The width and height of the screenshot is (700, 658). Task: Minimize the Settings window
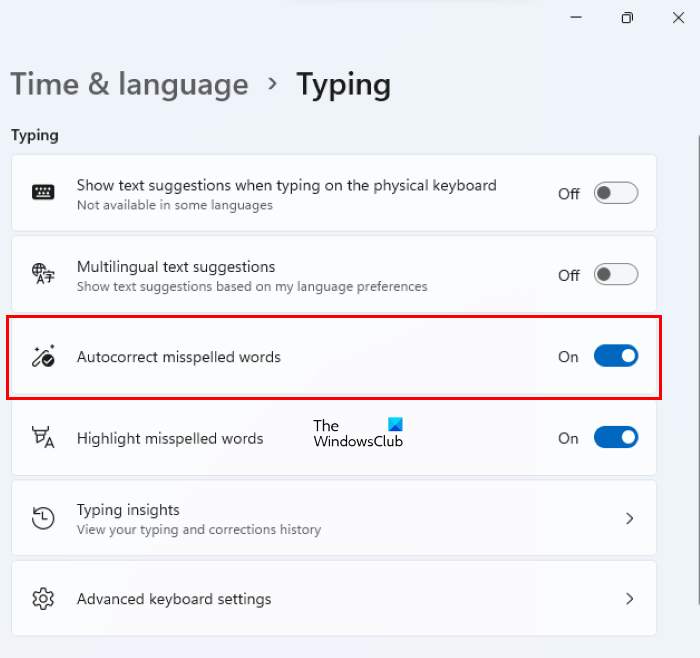point(577,18)
